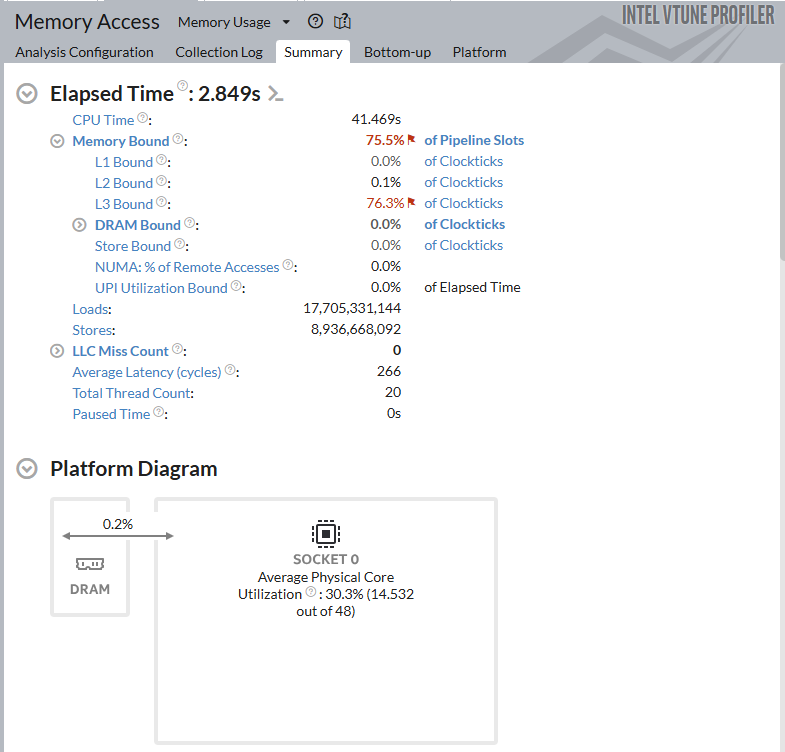Click help icon beside CPU Time
785x752 pixels.
(x=143, y=118)
